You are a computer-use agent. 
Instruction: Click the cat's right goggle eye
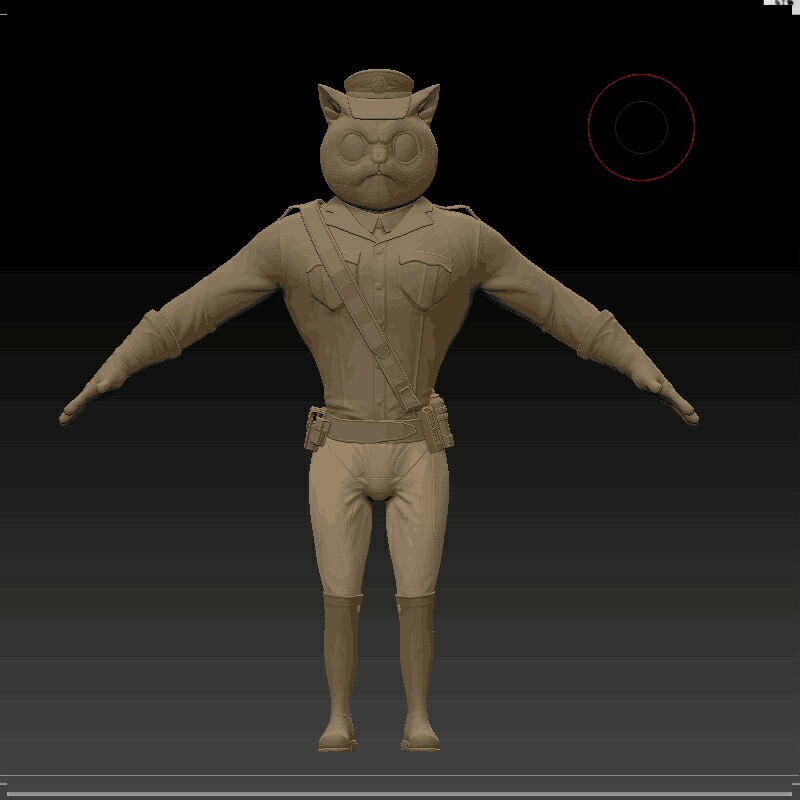coord(406,147)
